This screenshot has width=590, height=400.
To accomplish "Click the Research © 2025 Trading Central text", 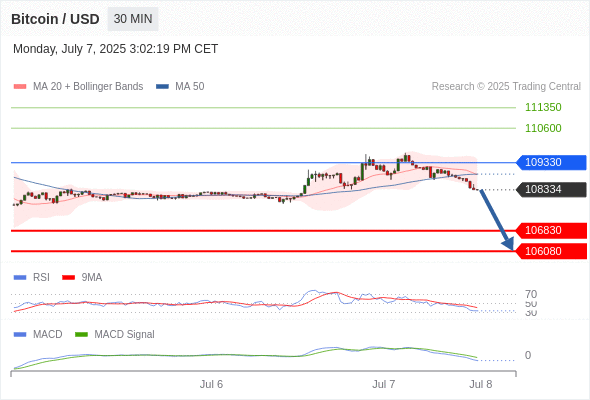I will coord(506,87).
